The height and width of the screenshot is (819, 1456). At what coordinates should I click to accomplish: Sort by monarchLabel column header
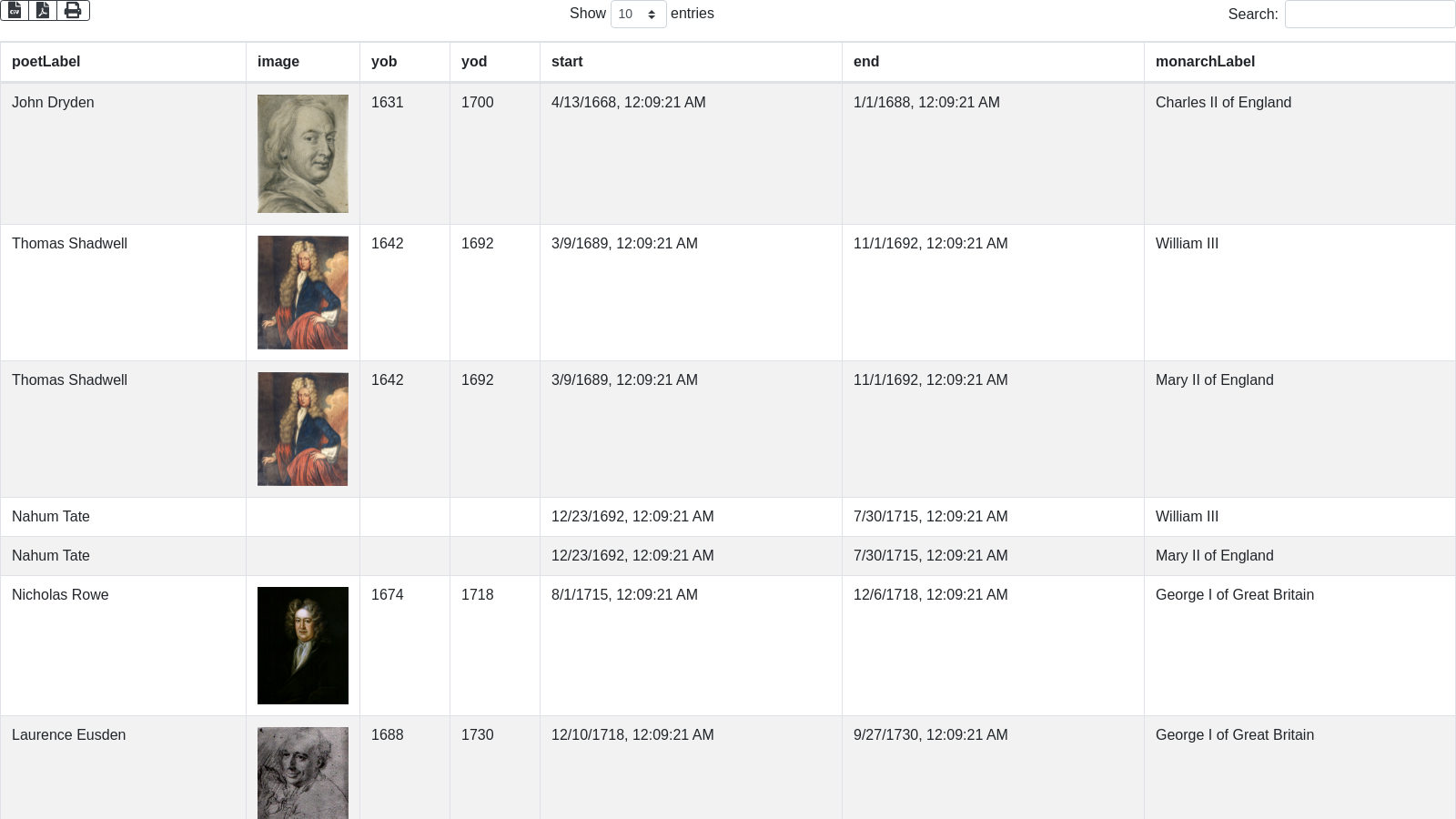pyautogui.click(x=1205, y=62)
